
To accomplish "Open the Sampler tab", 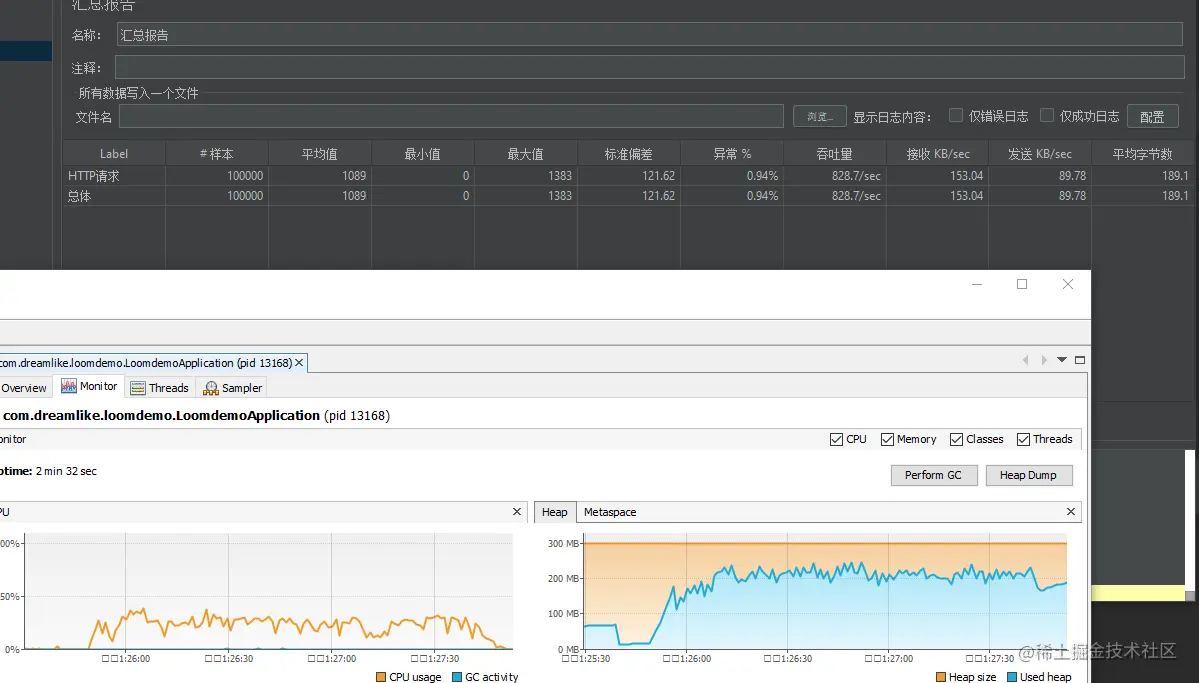I will (x=232, y=388).
